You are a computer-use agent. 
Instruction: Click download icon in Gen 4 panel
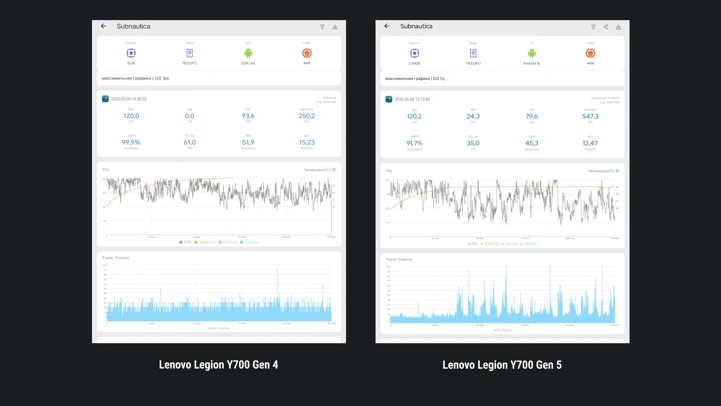335,27
